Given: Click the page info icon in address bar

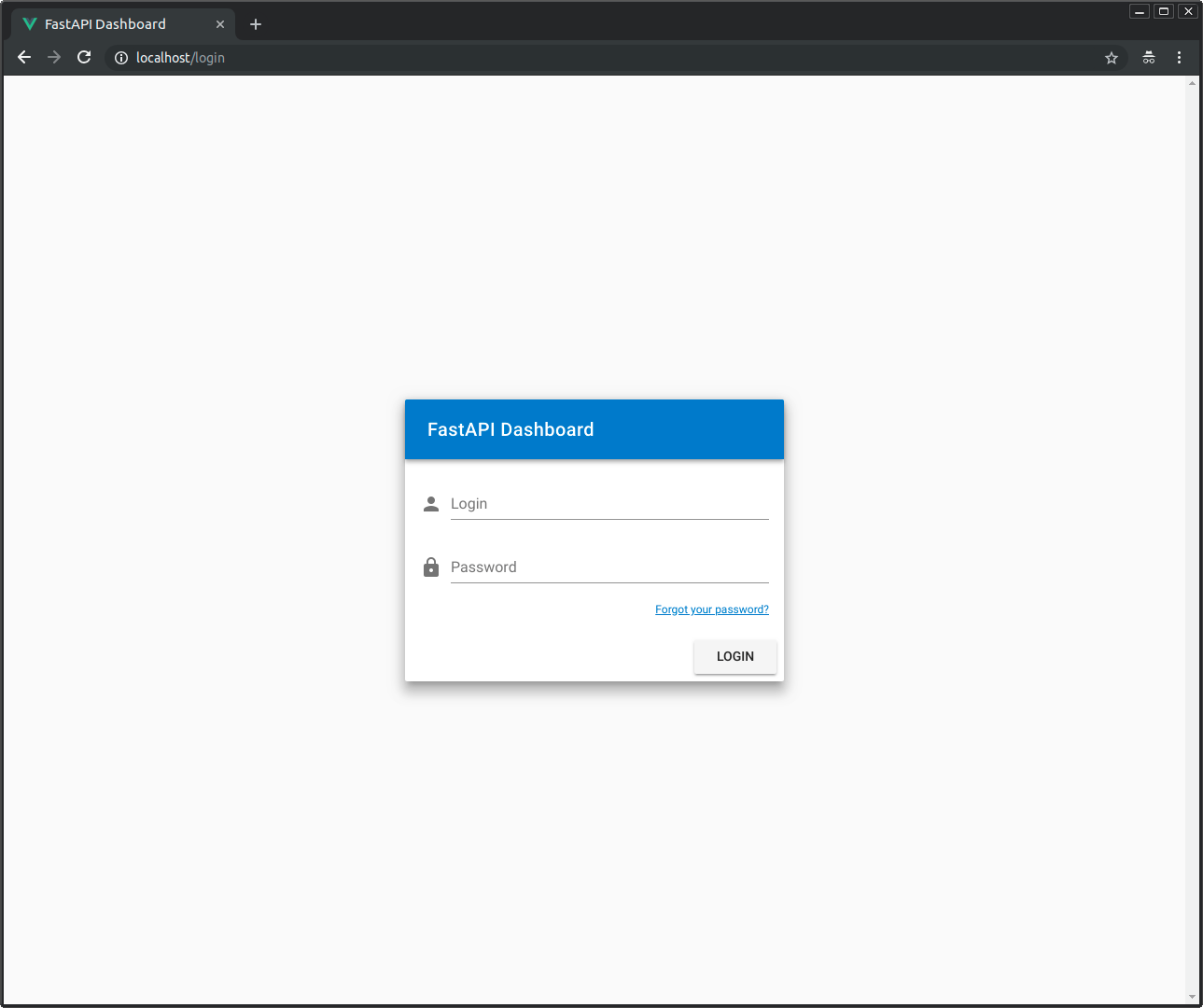Looking at the screenshot, I should [120, 57].
